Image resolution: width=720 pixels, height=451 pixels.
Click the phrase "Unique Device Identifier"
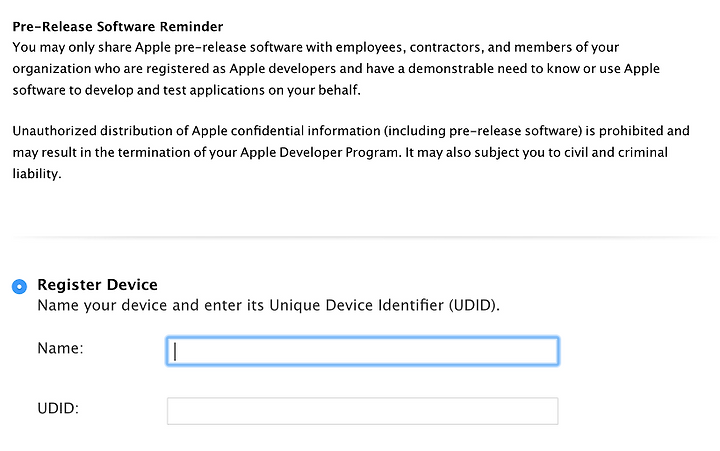(356, 305)
